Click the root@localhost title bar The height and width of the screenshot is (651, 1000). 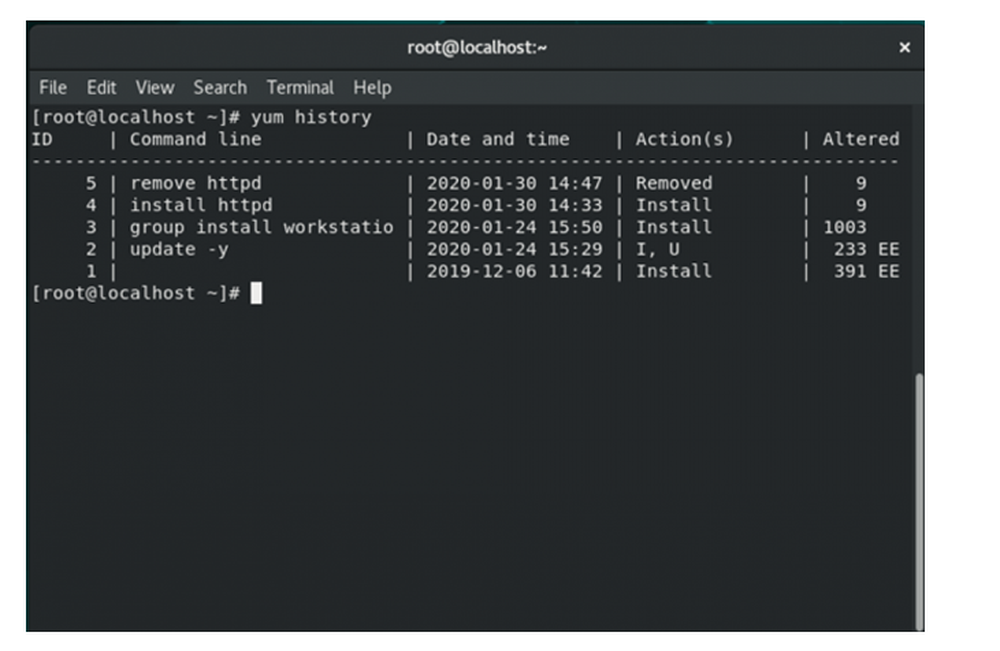(476, 48)
